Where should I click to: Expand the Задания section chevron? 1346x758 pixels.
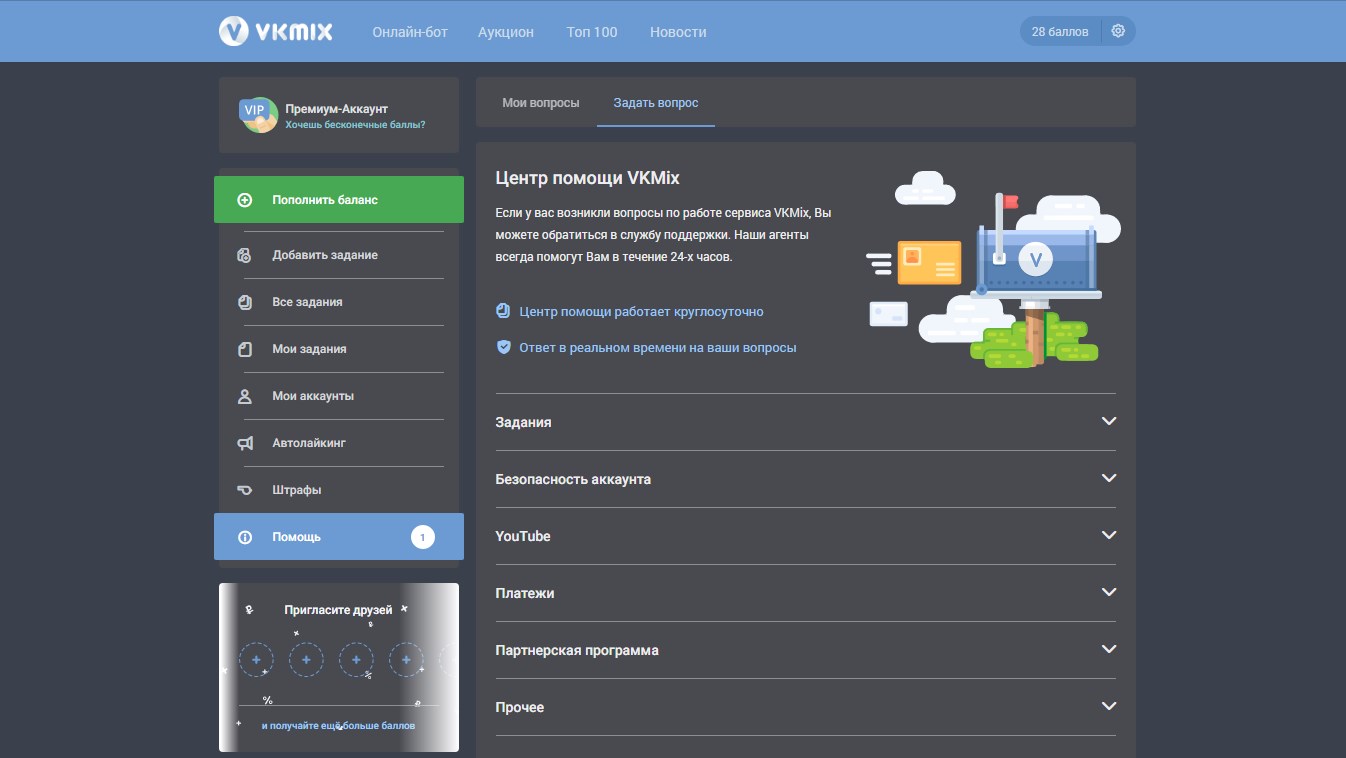(x=1108, y=421)
